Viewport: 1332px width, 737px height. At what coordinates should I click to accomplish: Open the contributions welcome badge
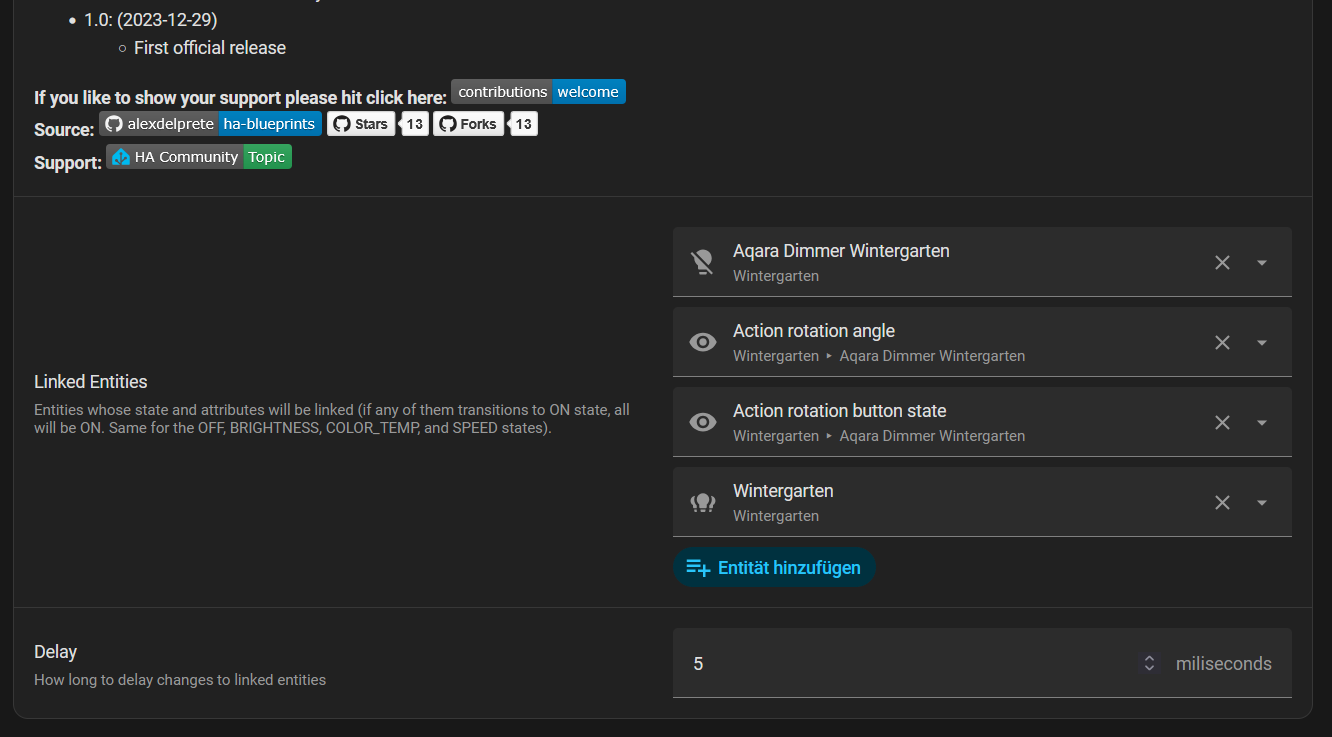tap(538, 92)
